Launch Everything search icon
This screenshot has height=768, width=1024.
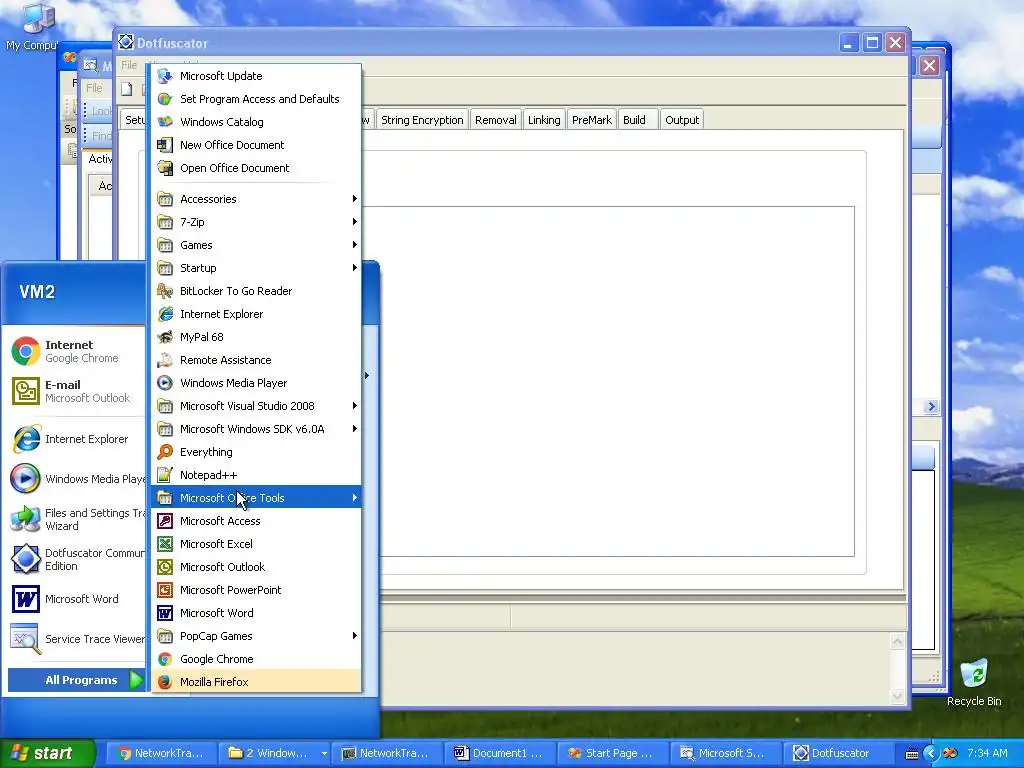[x=165, y=452]
